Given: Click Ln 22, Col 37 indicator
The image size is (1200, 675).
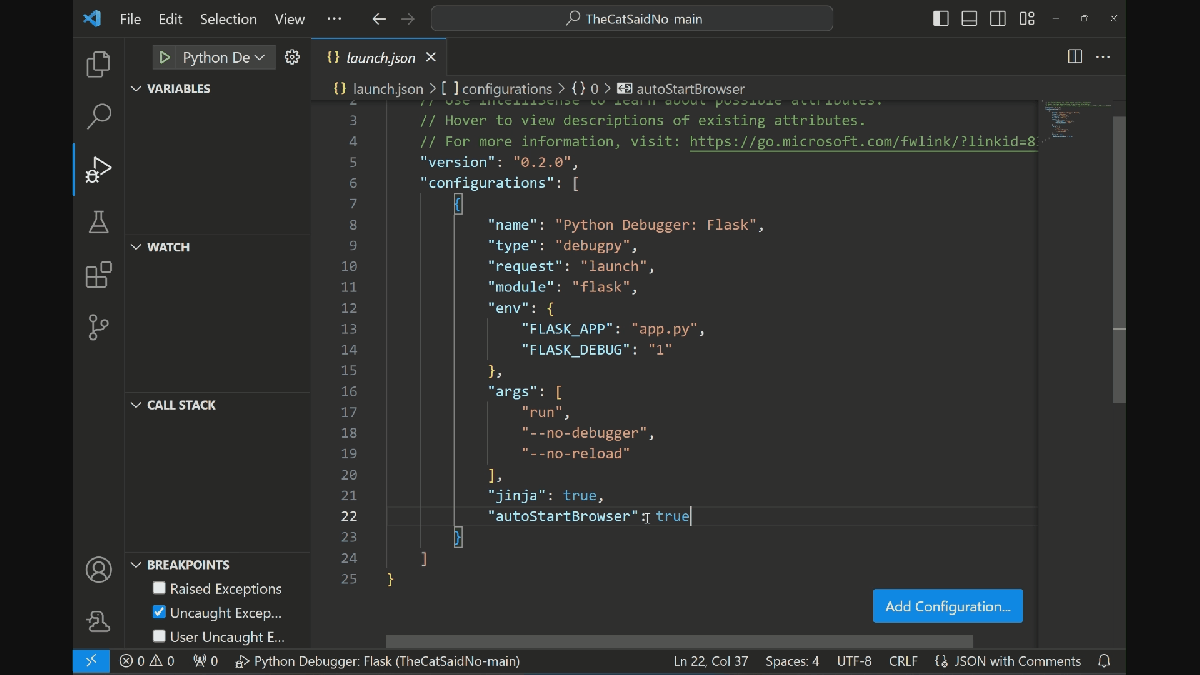Looking at the screenshot, I should (x=711, y=661).
